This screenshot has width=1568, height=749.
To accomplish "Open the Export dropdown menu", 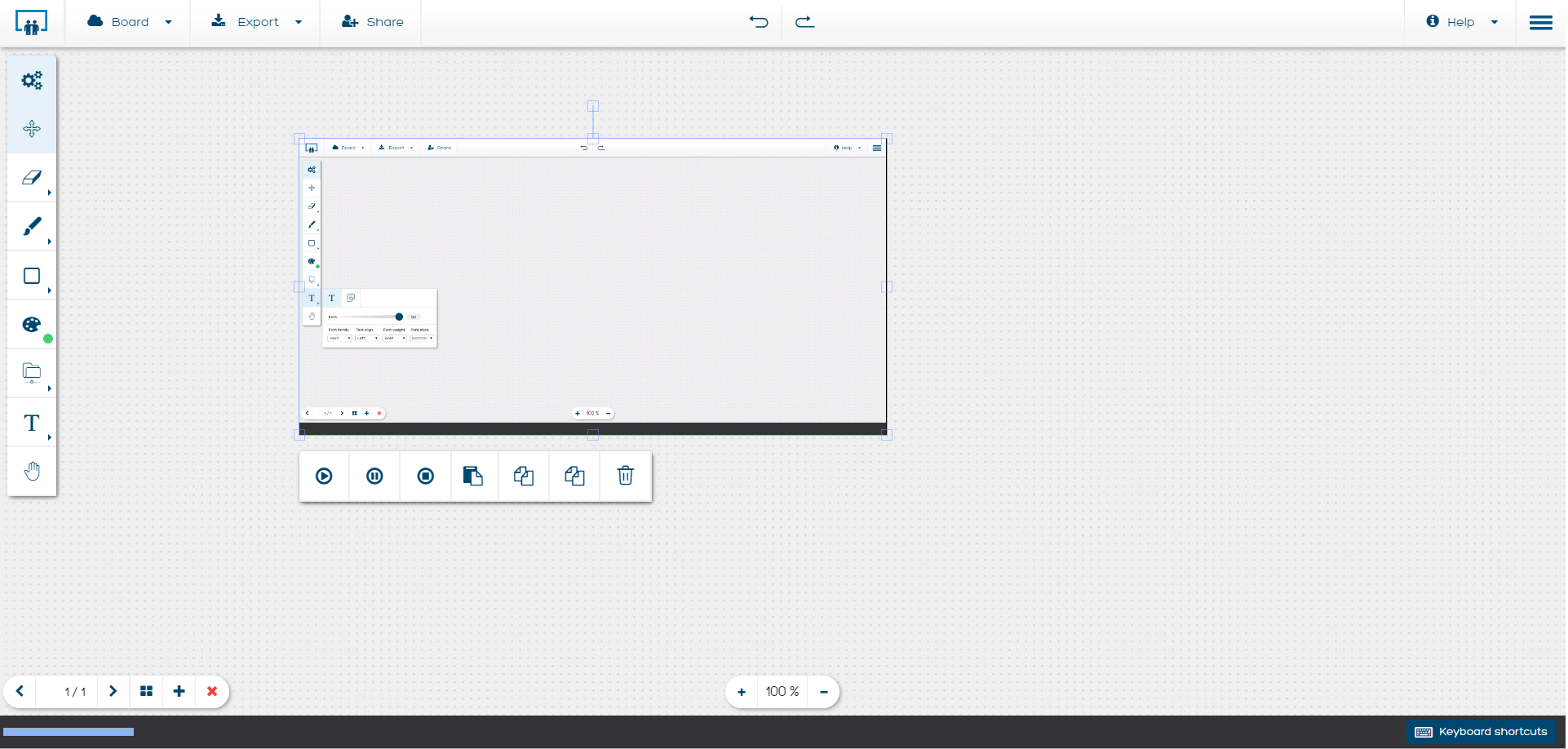I will [257, 22].
